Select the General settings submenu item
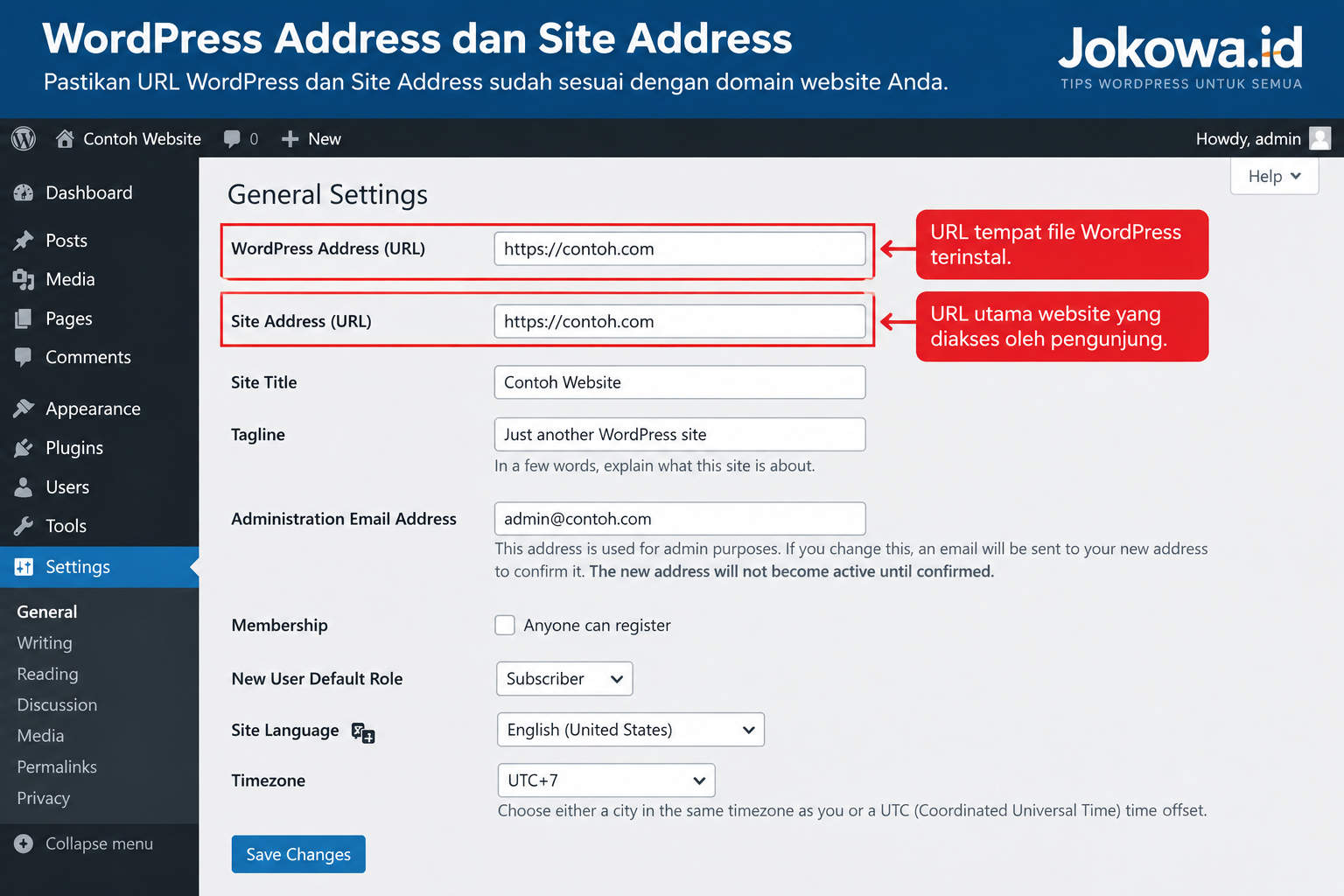Image resolution: width=1344 pixels, height=896 pixels. [47, 612]
